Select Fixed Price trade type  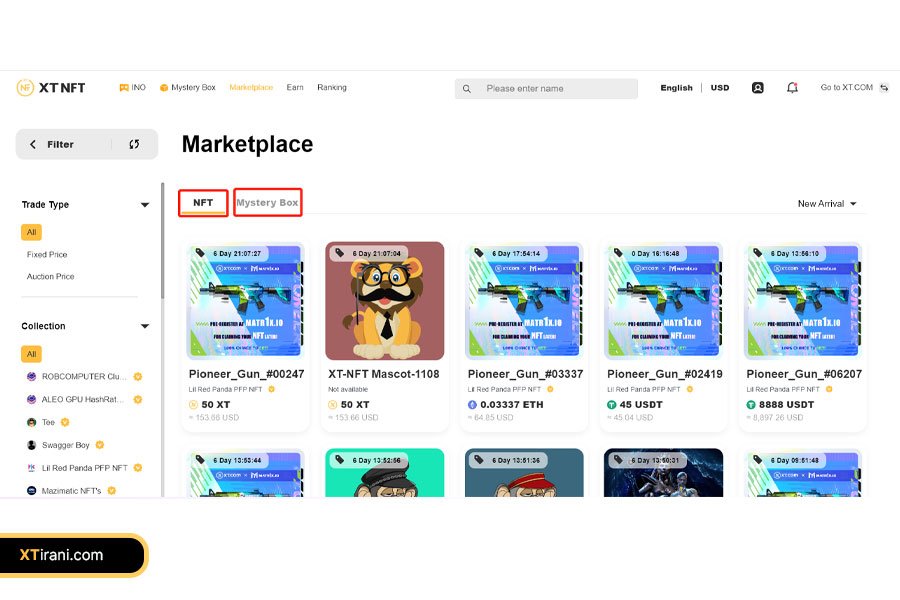tap(47, 254)
